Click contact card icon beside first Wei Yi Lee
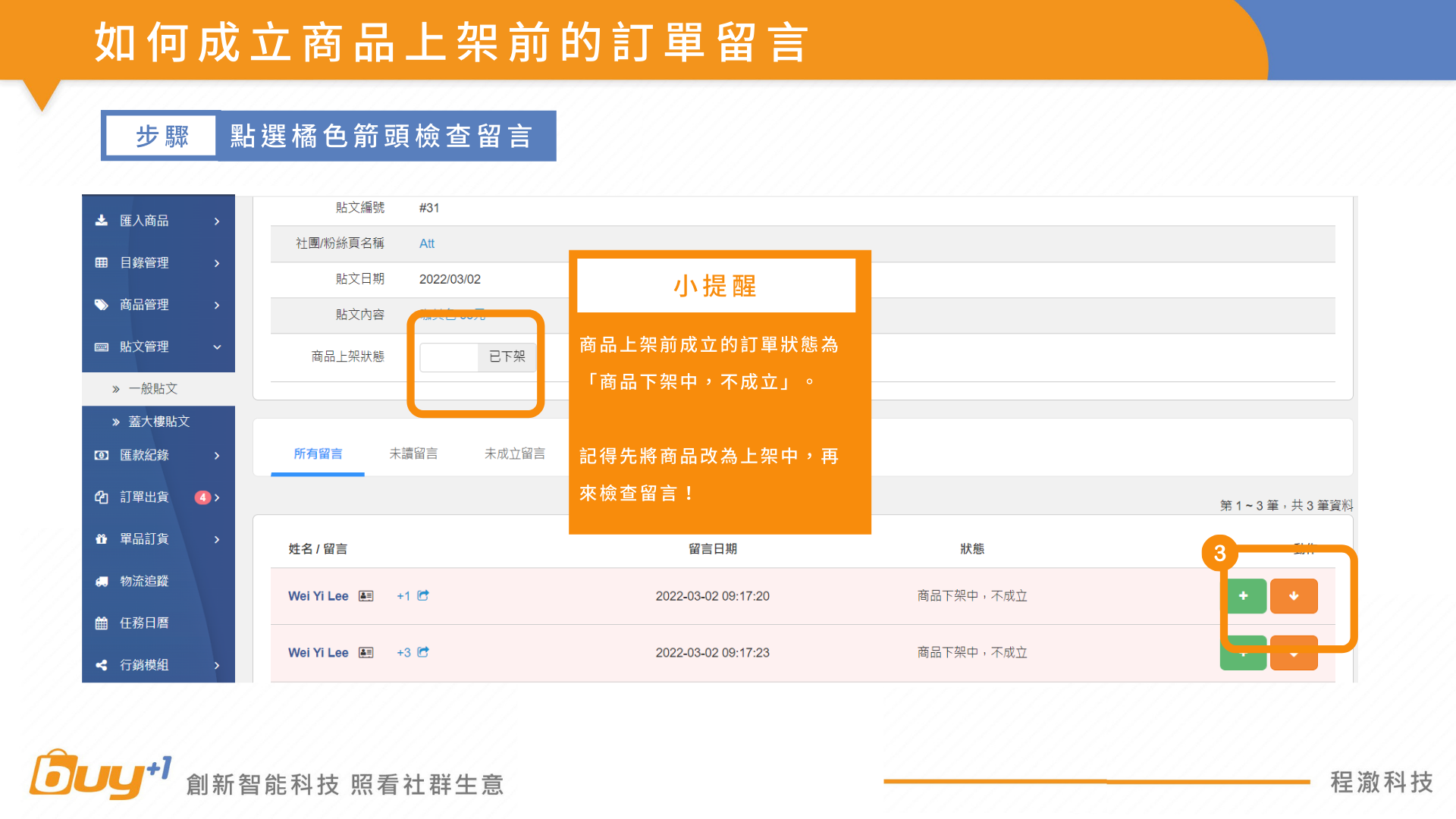Viewport: 1456px width, 819px height. (x=366, y=596)
